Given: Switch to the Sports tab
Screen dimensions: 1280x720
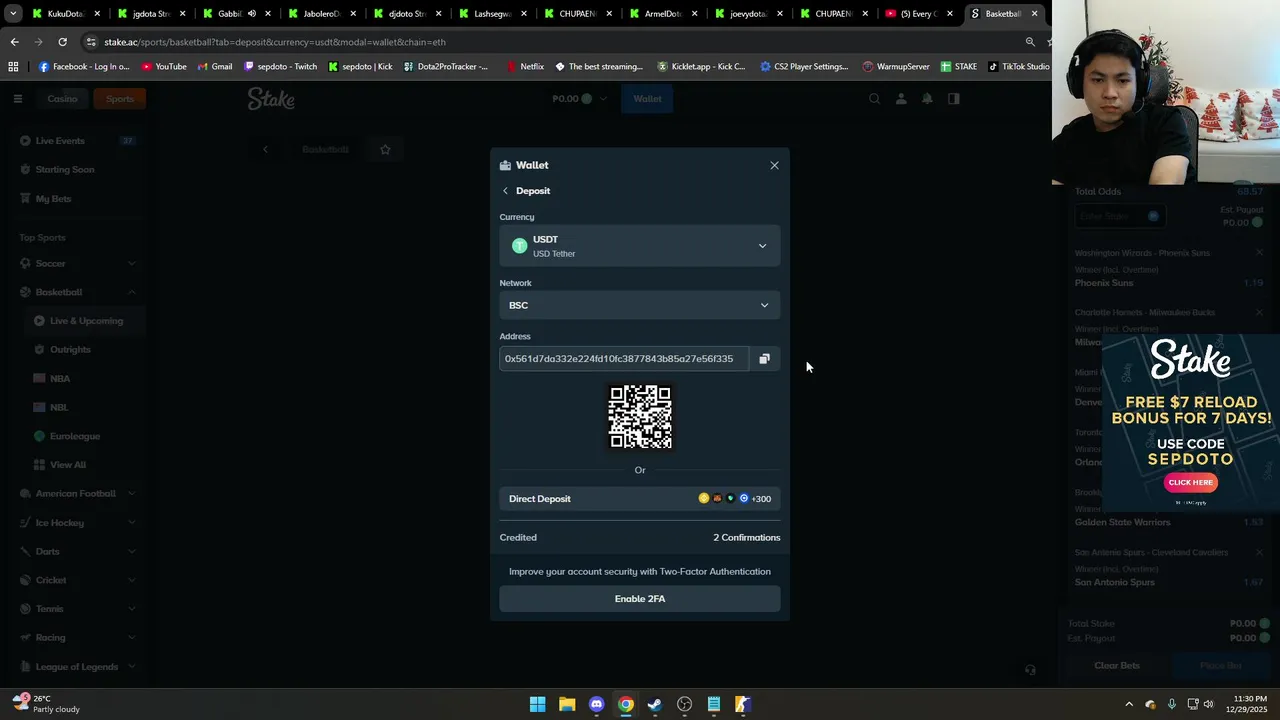Looking at the screenshot, I should (120, 99).
